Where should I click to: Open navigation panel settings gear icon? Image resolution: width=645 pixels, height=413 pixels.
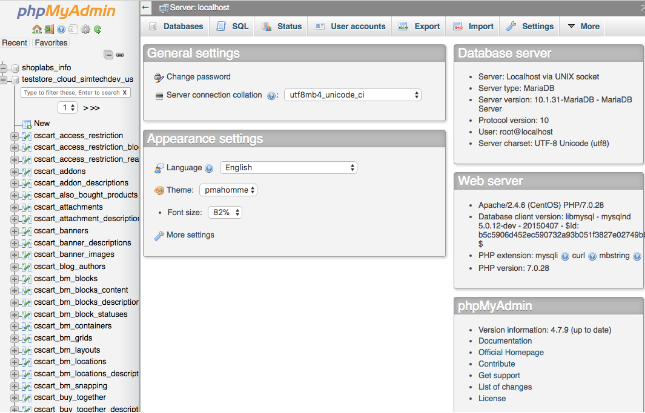click(86, 29)
